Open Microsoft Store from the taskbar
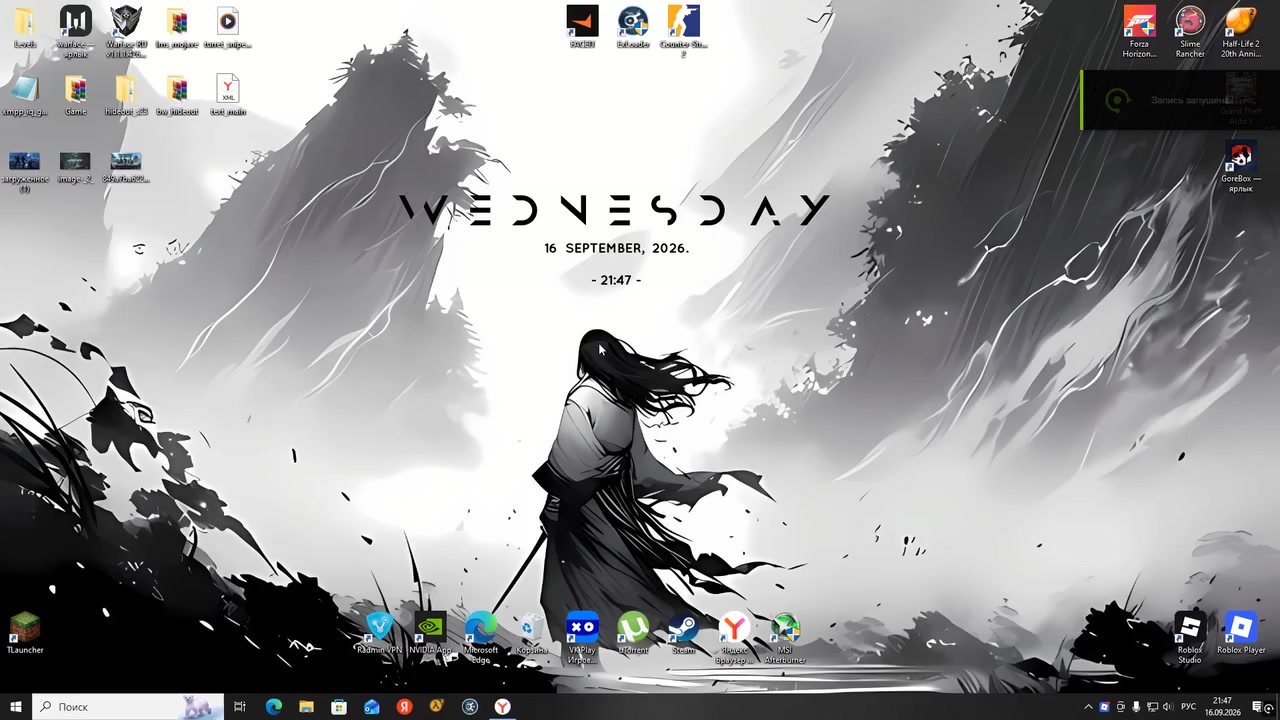The width and height of the screenshot is (1280, 720). click(339, 707)
